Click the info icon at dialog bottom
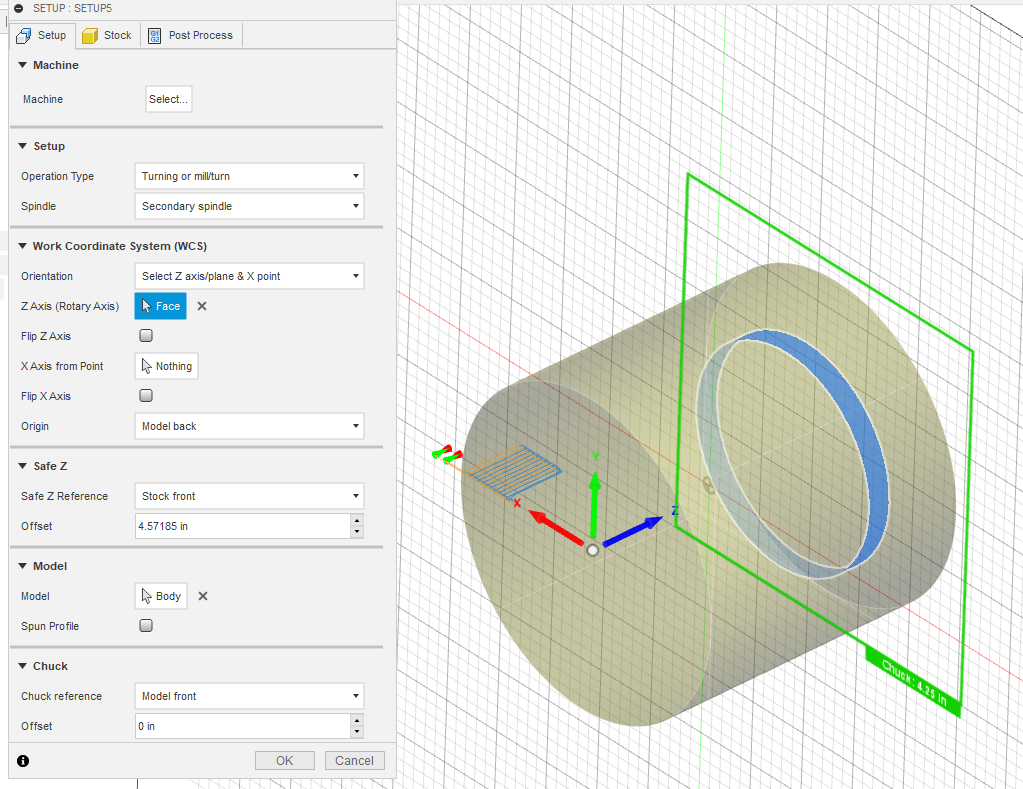Image resolution: width=1023 pixels, height=789 pixels. tap(23, 761)
